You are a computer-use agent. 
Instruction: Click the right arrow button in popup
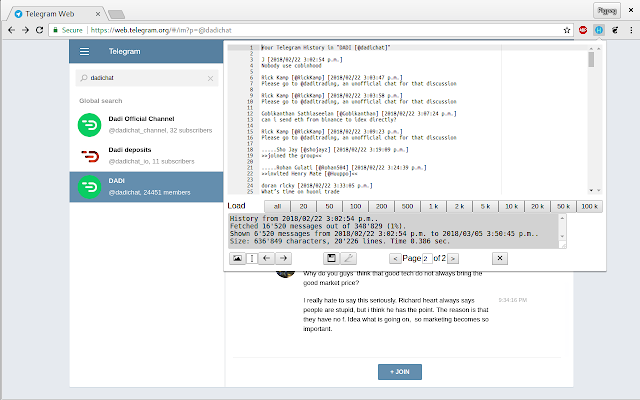(283, 258)
